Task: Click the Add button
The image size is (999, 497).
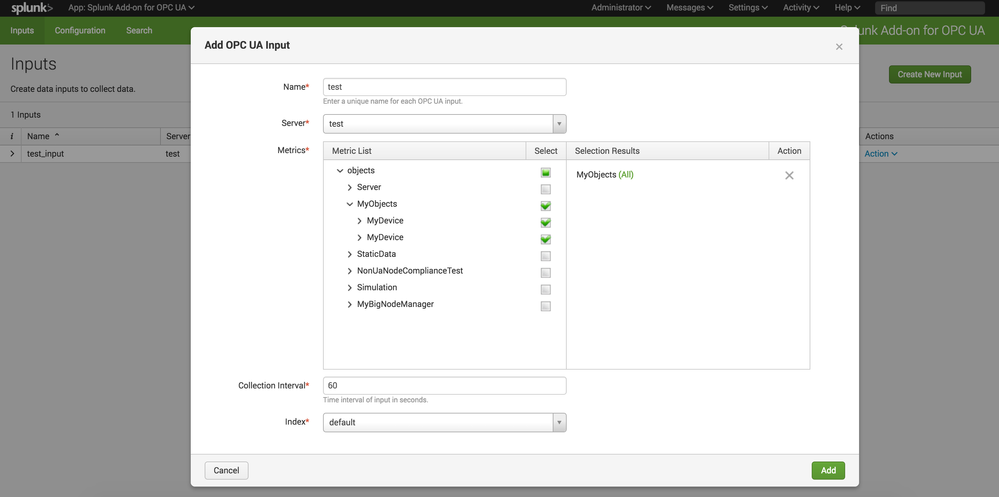Action: (828, 470)
